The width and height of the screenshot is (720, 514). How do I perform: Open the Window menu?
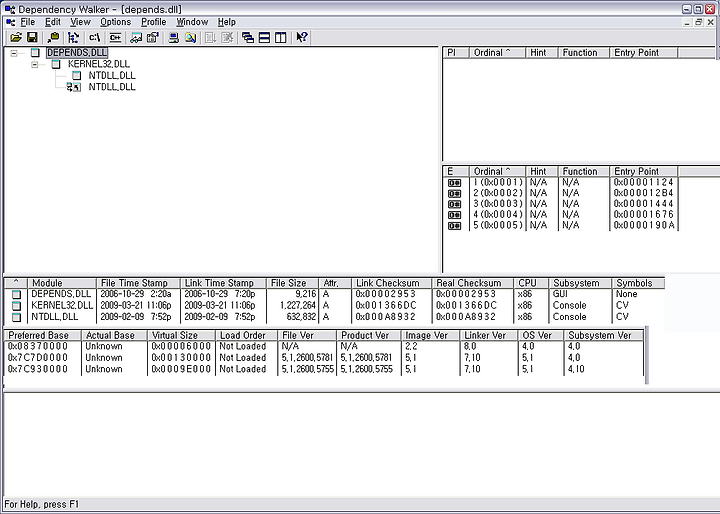coord(192,22)
